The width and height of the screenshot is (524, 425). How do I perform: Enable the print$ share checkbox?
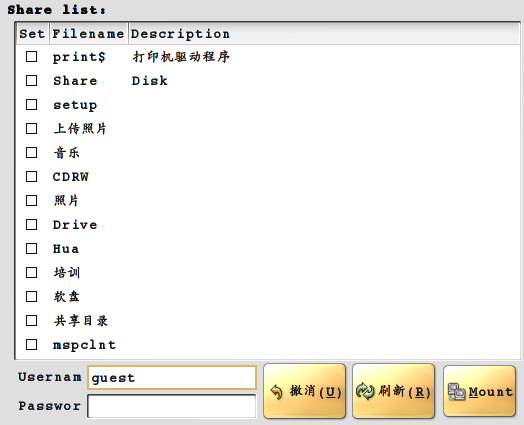pos(31,56)
